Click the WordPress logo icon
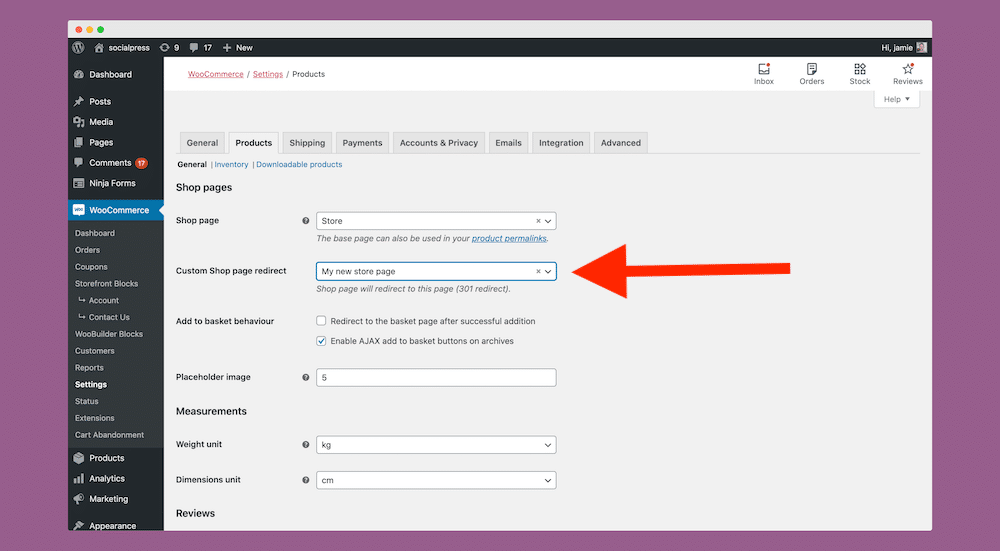This screenshot has height=551, width=1000. pos(78,48)
